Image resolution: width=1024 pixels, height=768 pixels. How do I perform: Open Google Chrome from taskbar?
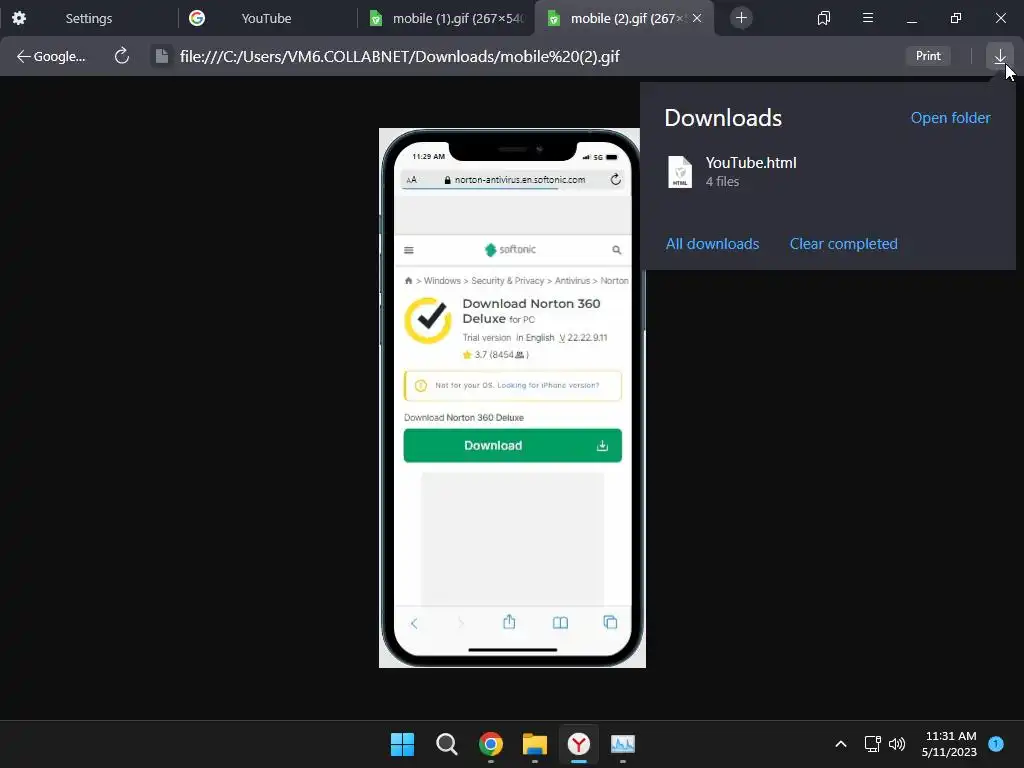pyautogui.click(x=490, y=744)
